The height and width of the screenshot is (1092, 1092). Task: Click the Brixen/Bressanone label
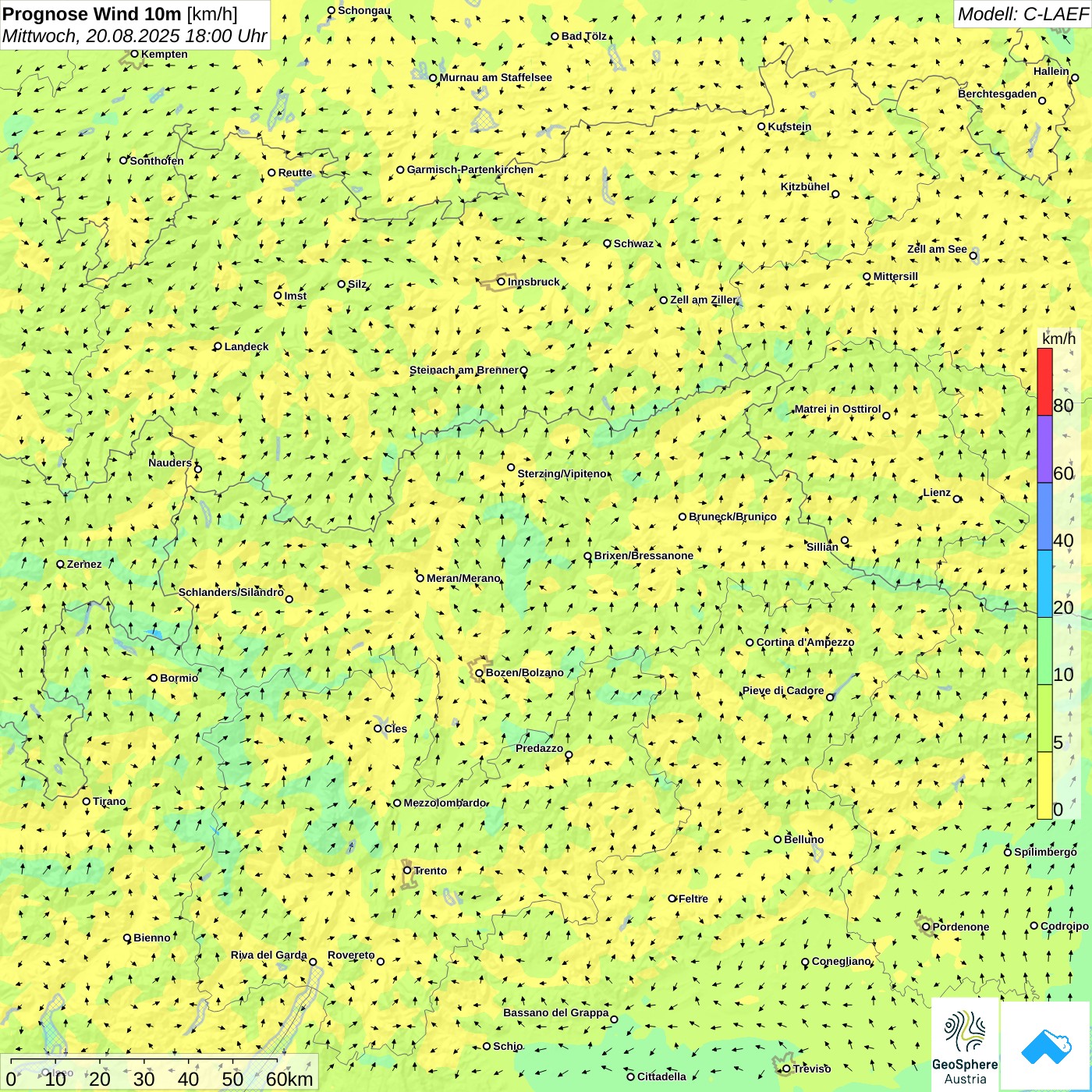(x=643, y=555)
